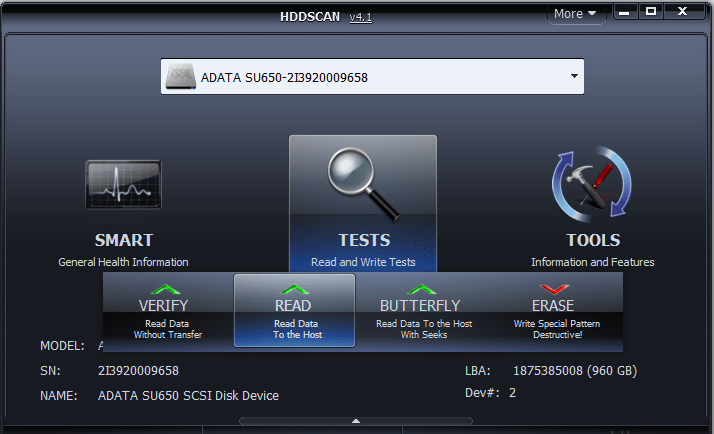Expand the drive selection dropdown arrow
Viewport: 714px width, 434px height.
[574, 76]
